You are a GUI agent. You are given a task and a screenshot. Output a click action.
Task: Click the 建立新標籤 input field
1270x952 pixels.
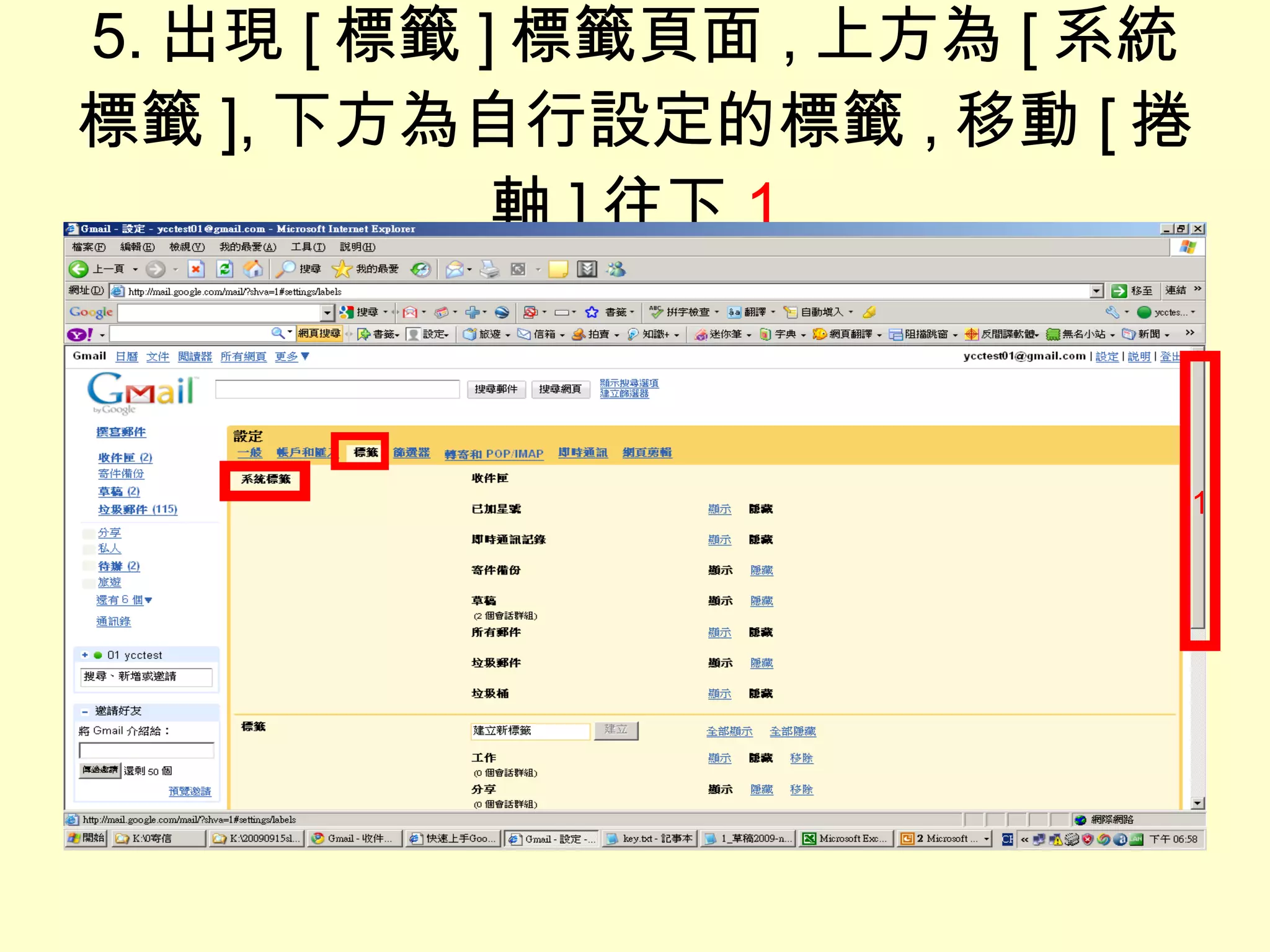click(x=530, y=731)
